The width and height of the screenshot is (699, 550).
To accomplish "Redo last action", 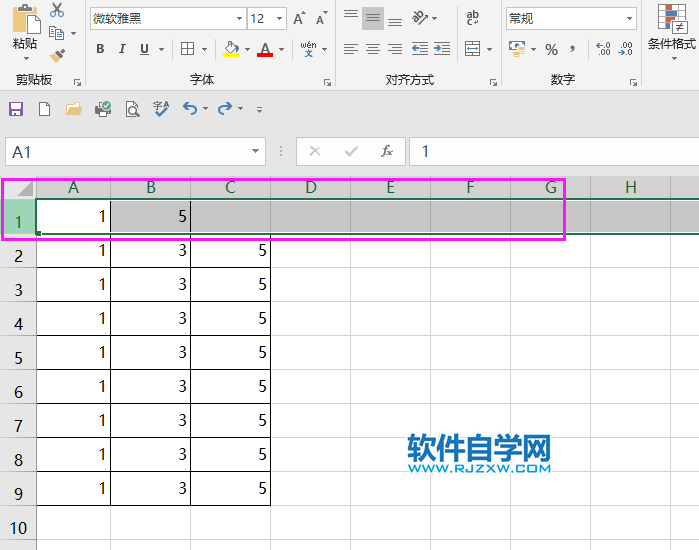I will (225, 108).
